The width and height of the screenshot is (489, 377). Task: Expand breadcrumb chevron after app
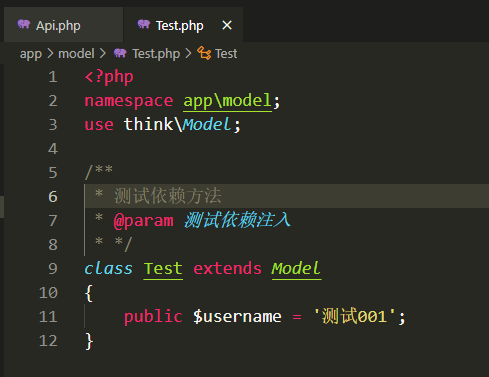(x=50, y=53)
